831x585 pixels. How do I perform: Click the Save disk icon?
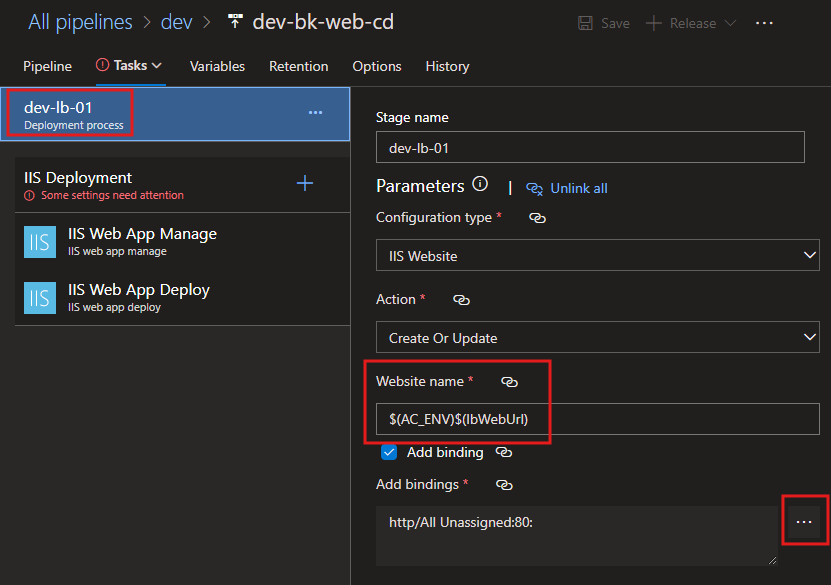point(585,23)
